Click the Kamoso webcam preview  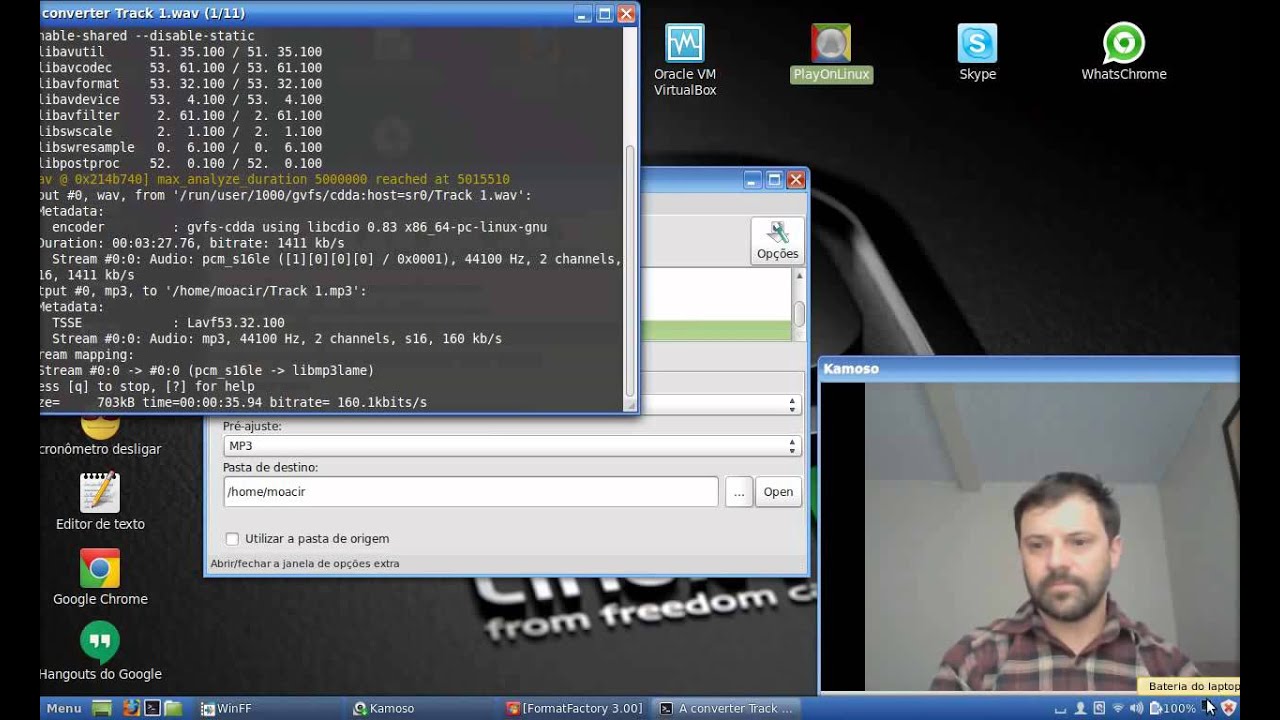[x=1051, y=537]
